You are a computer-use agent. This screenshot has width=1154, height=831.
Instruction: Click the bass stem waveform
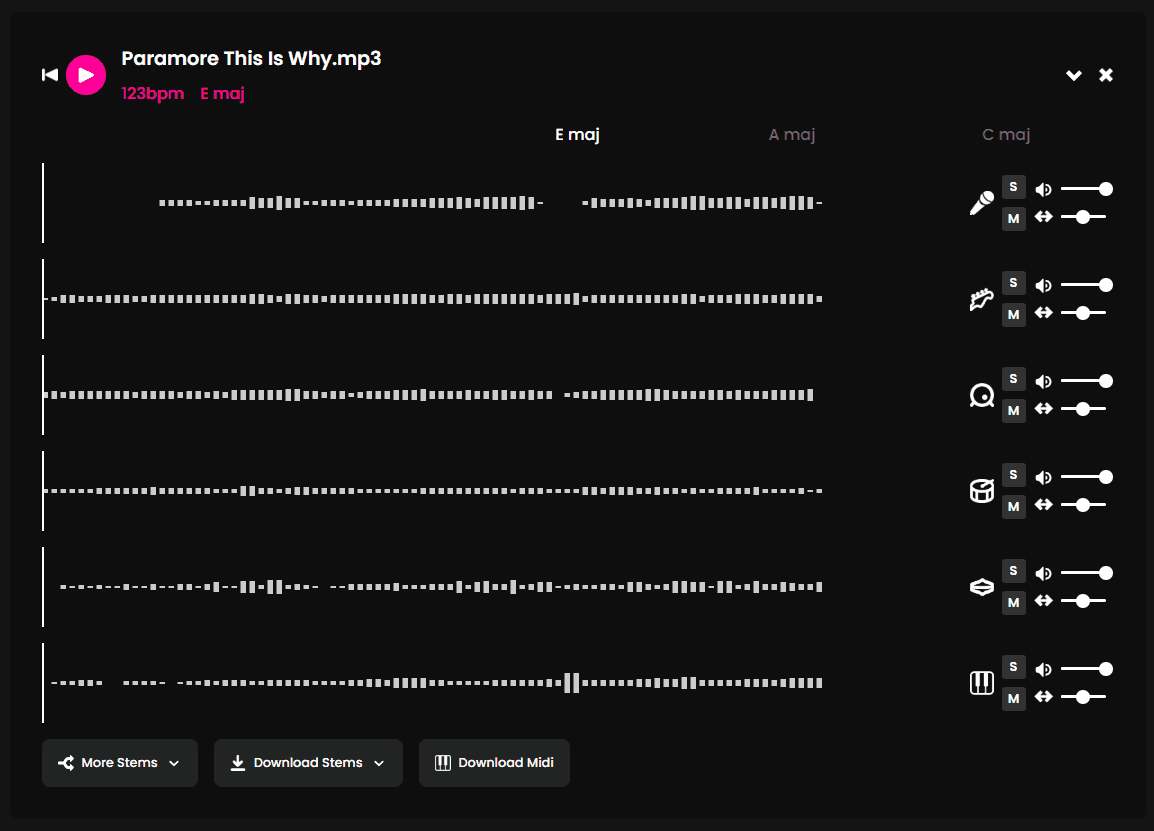[x=430, y=395]
